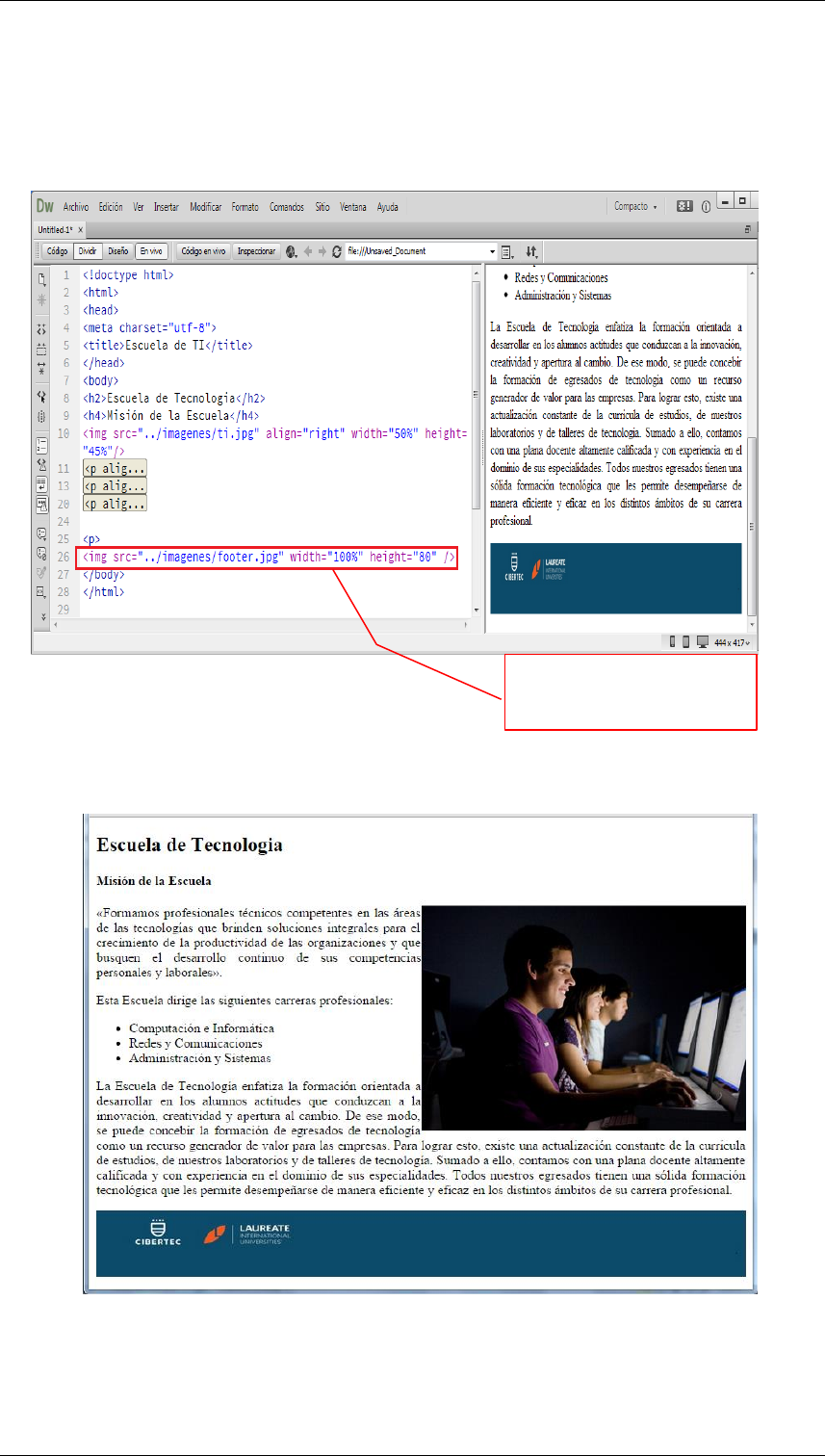The height and width of the screenshot is (1456, 825).
Task: Toggle the word wrap icon
Action: coord(41,483)
